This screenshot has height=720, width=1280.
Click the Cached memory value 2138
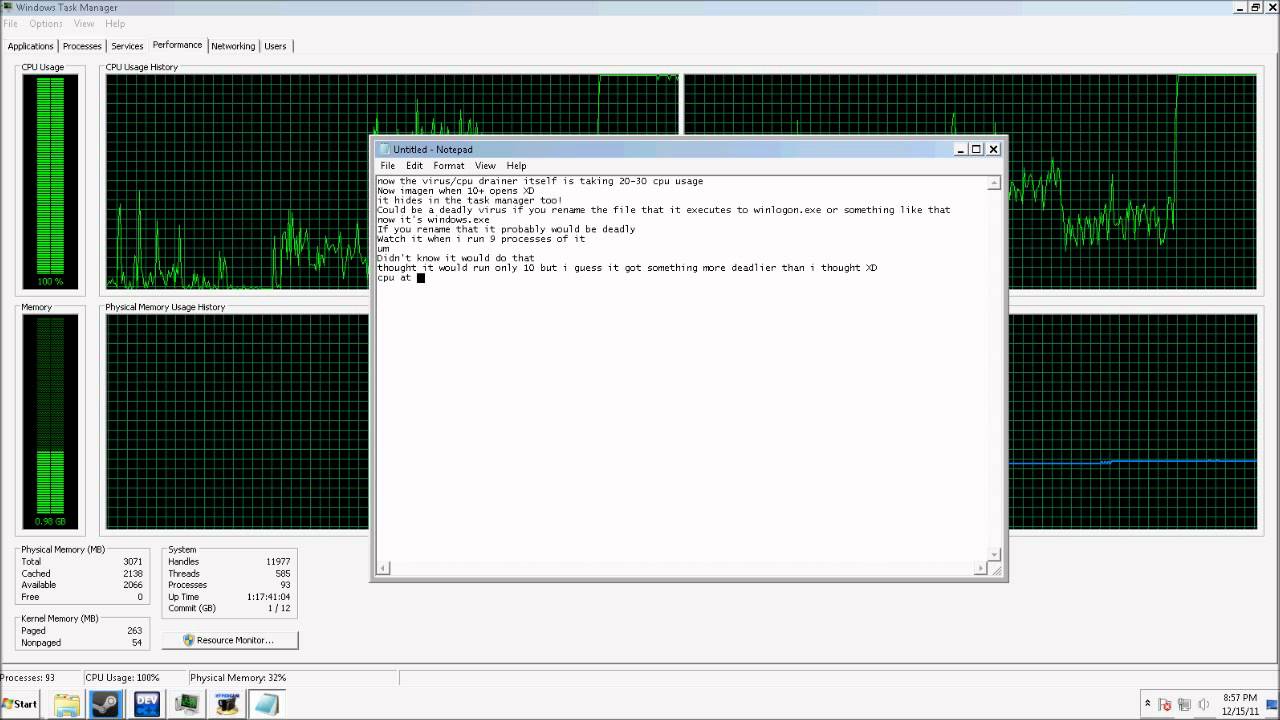click(x=133, y=574)
